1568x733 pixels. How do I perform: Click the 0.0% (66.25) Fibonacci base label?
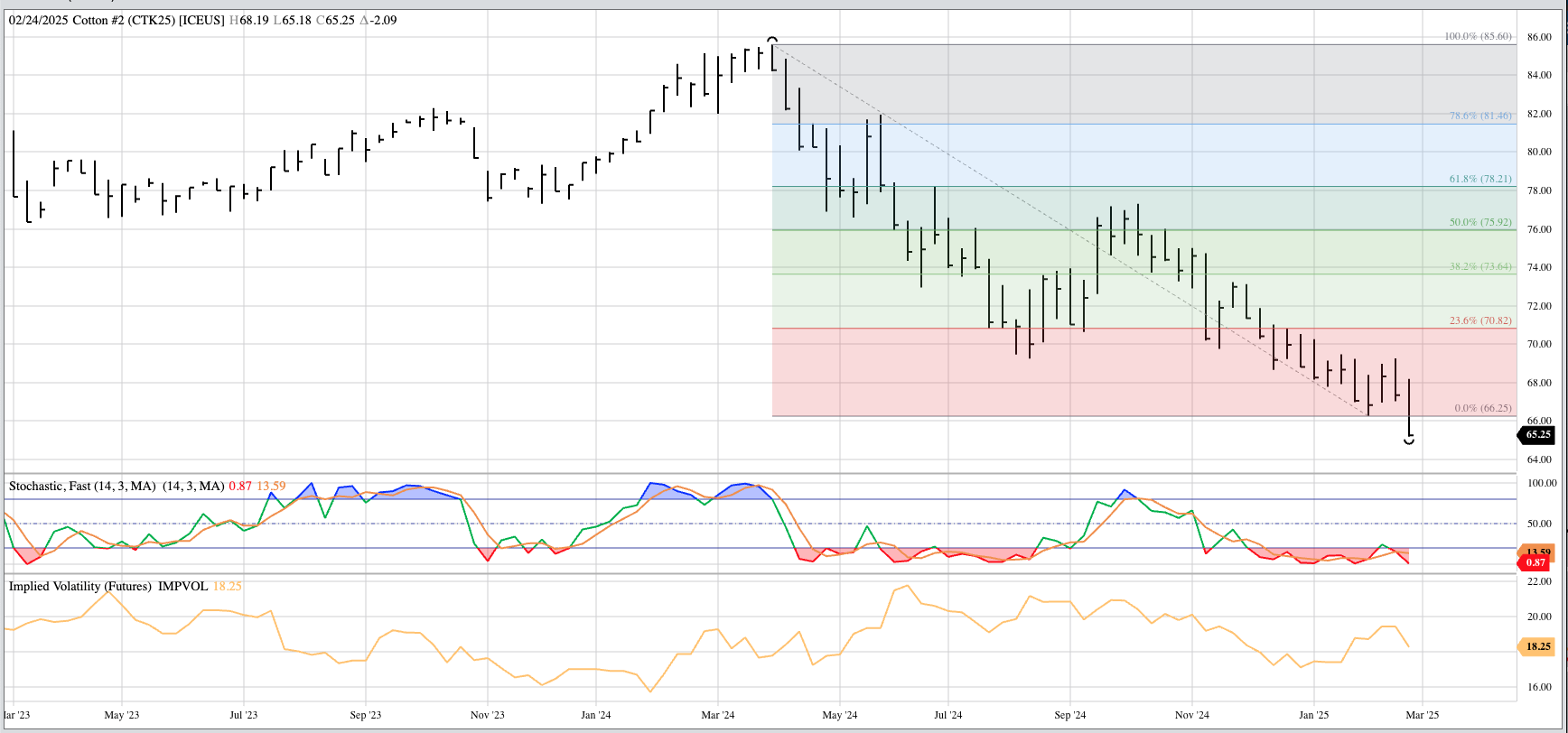coord(1482,408)
